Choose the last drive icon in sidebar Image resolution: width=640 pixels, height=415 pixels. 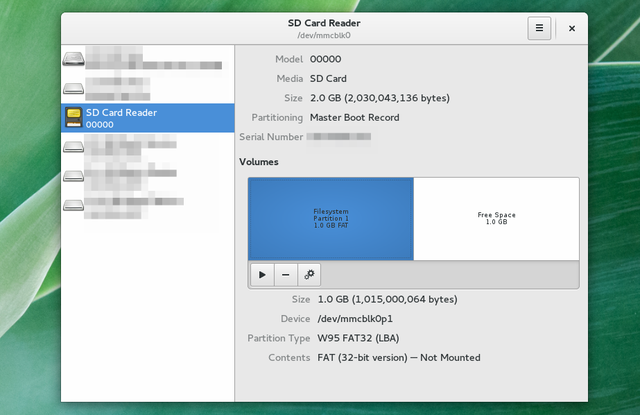73,206
